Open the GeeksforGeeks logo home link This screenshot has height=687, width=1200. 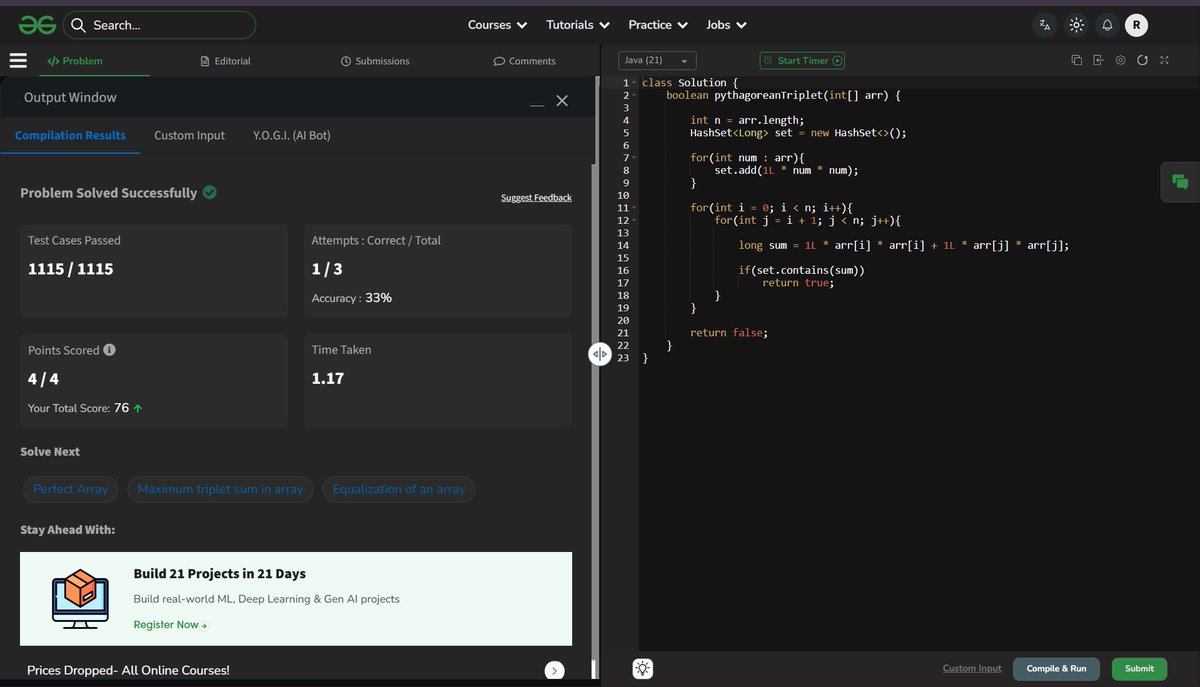point(37,25)
